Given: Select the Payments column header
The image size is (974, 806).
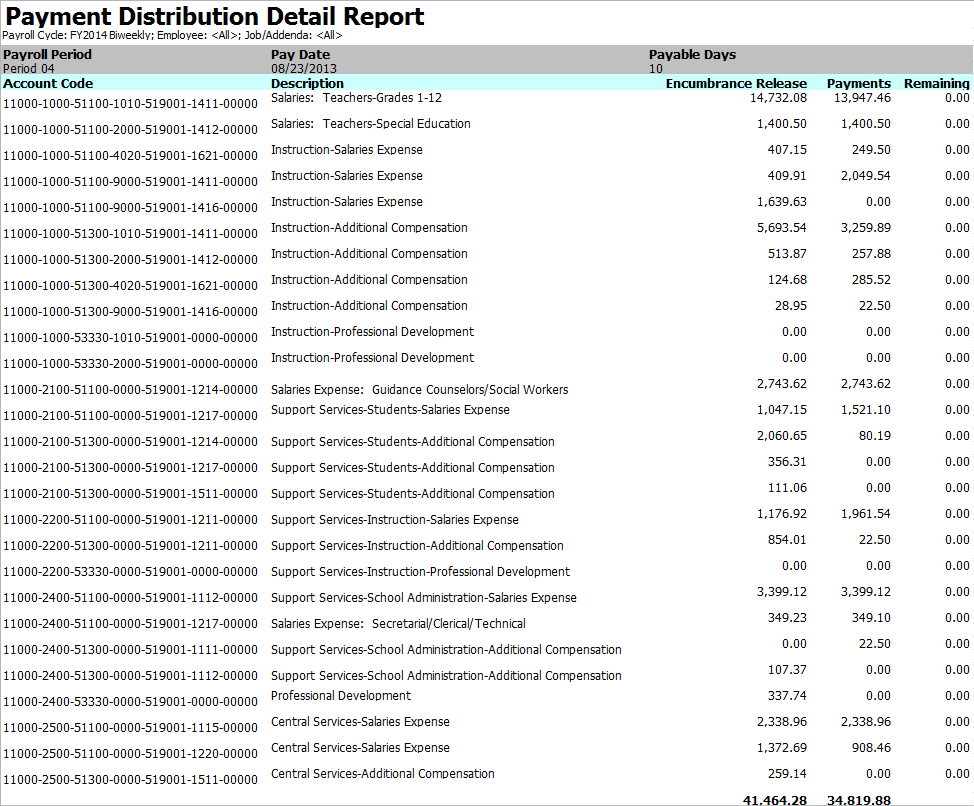Looking at the screenshot, I should tap(858, 84).
